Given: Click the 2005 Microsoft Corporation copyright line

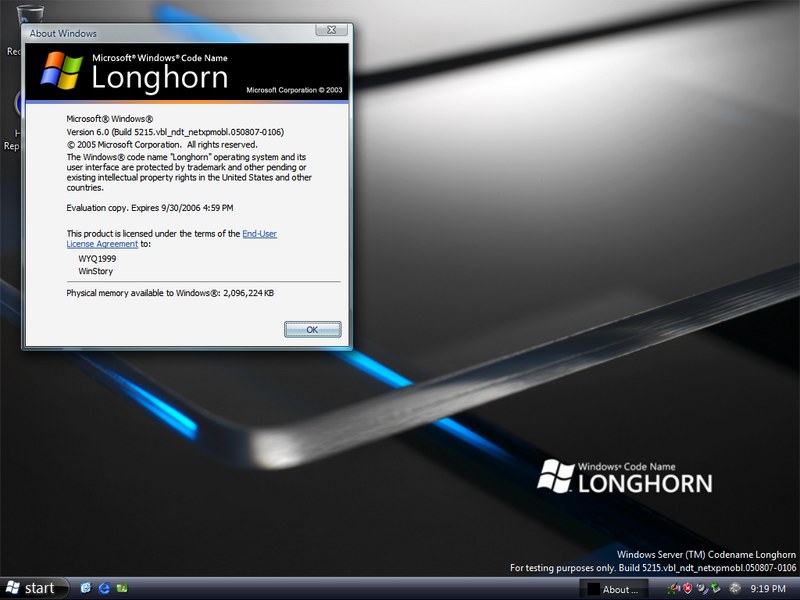Looking at the screenshot, I should [162, 145].
